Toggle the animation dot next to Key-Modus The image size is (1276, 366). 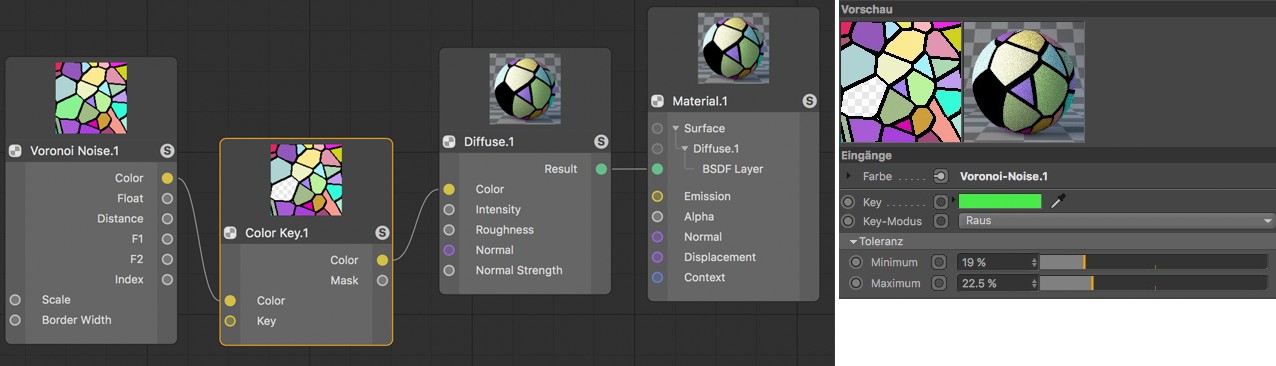pos(849,221)
